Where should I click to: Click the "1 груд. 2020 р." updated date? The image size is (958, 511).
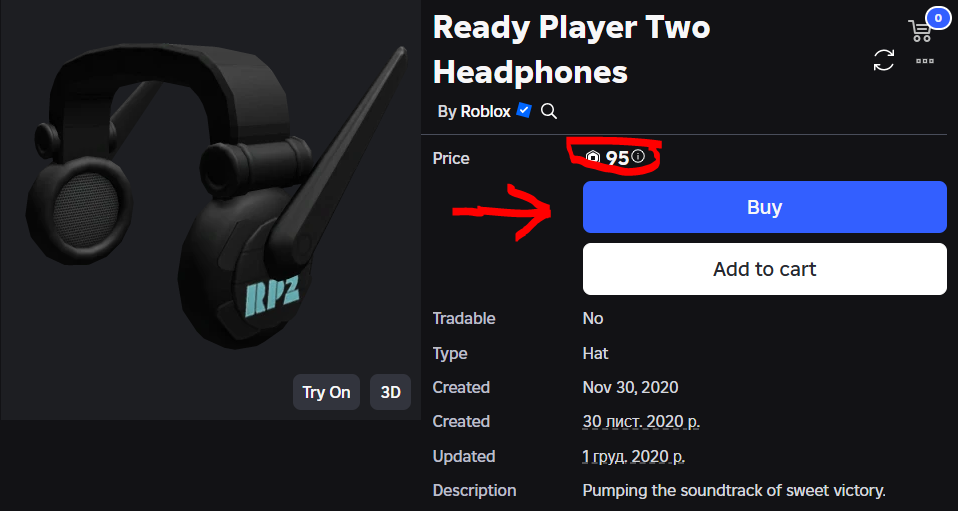pyautogui.click(x=634, y=456)
